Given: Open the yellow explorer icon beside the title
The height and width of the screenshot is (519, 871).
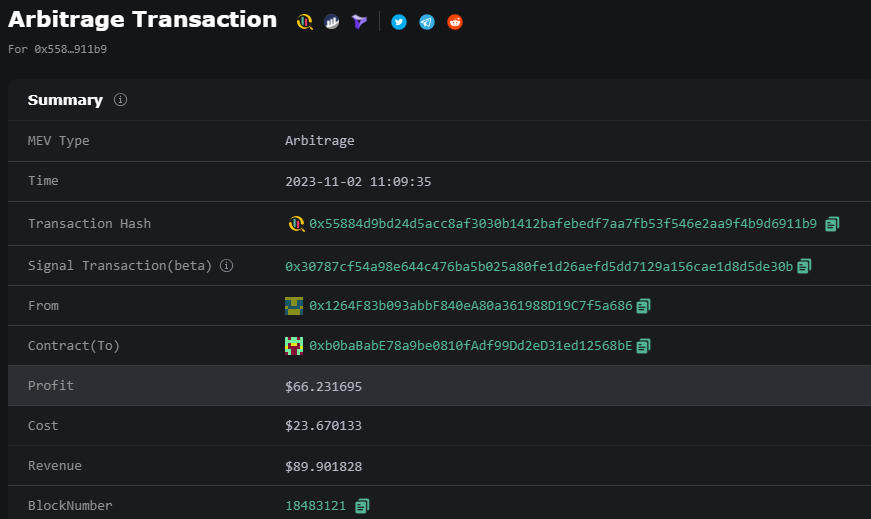Looking at the screenshot, I should click(304, 22).
